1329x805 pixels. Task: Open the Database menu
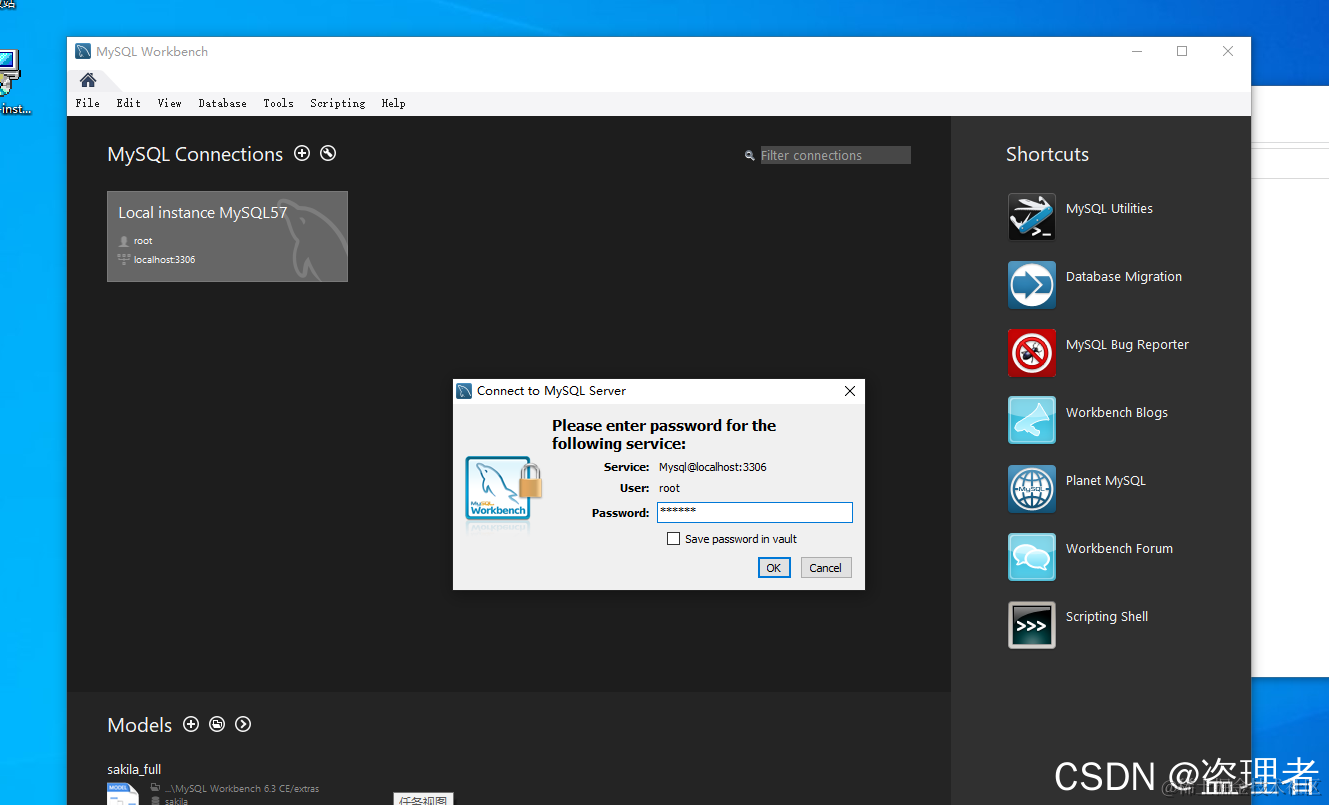[x=223, y=103]
